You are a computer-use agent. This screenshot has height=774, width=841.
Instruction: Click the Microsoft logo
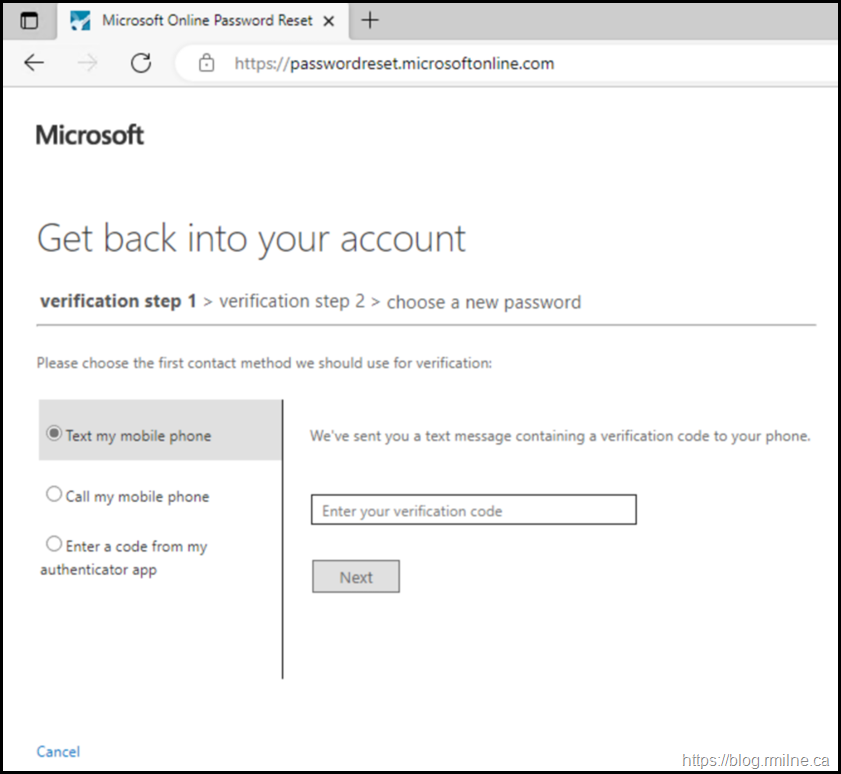click(x=90, y=135)
